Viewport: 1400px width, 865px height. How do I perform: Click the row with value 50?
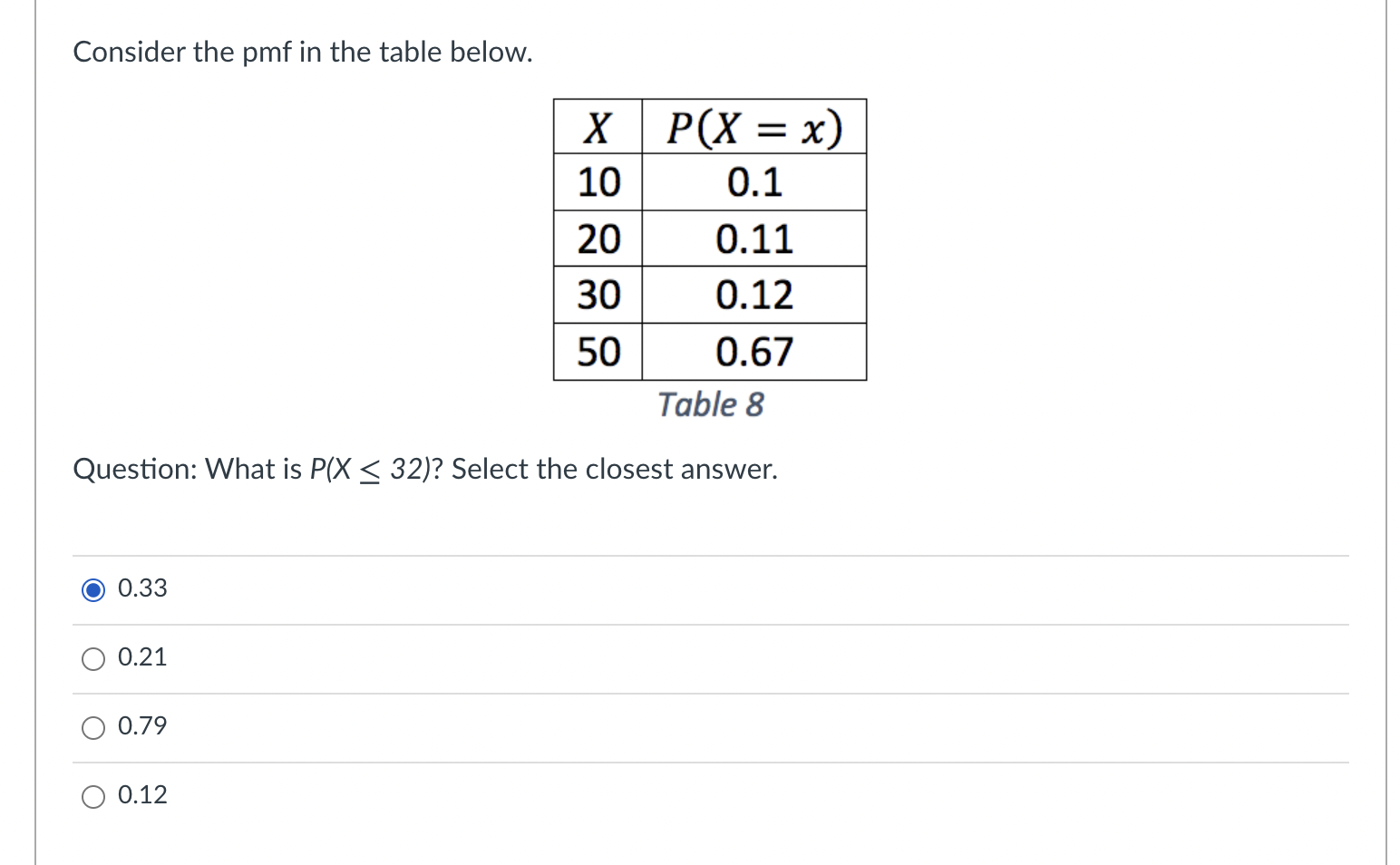click(x=598, y=352)
